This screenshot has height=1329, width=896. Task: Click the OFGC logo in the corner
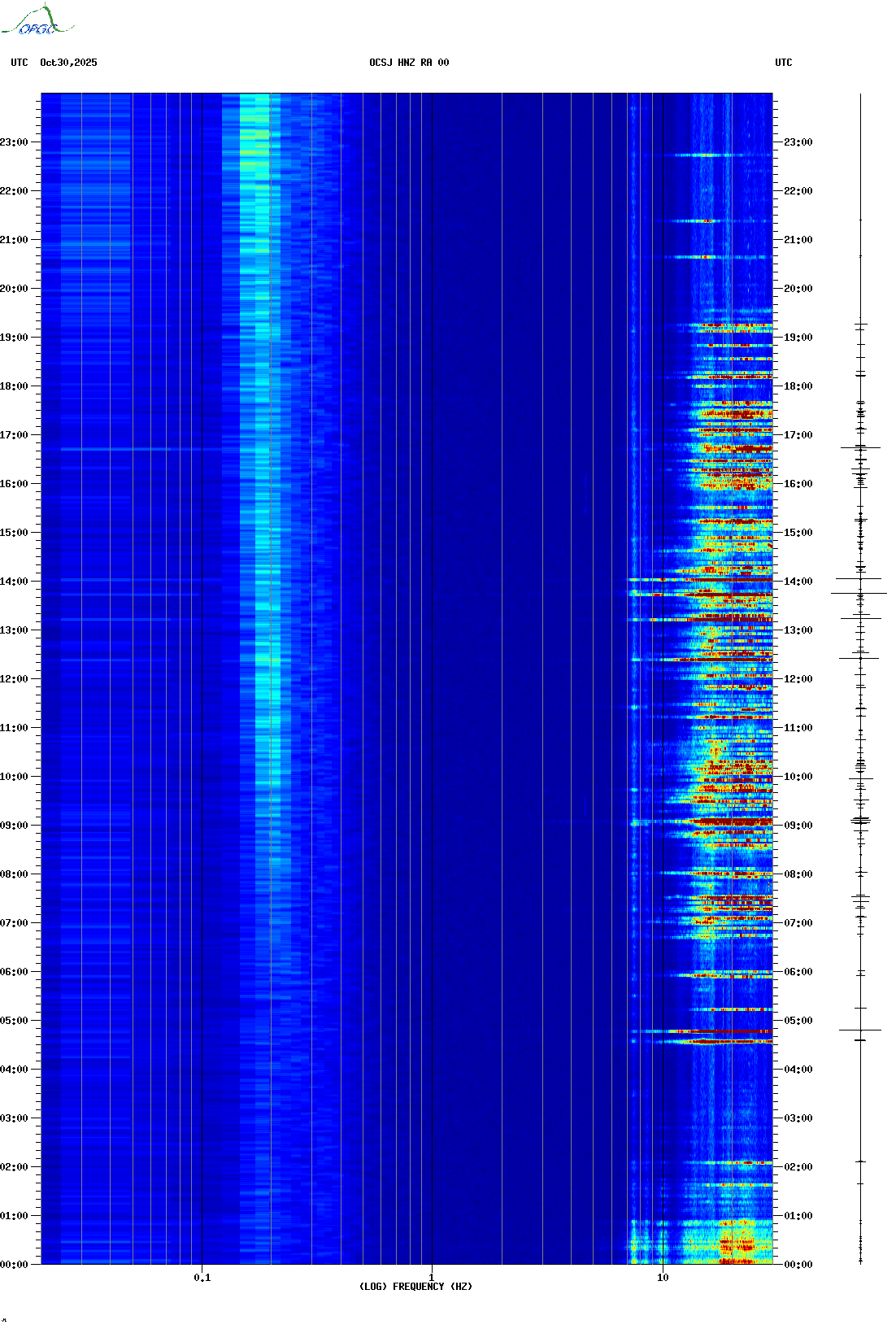(37, 21)
